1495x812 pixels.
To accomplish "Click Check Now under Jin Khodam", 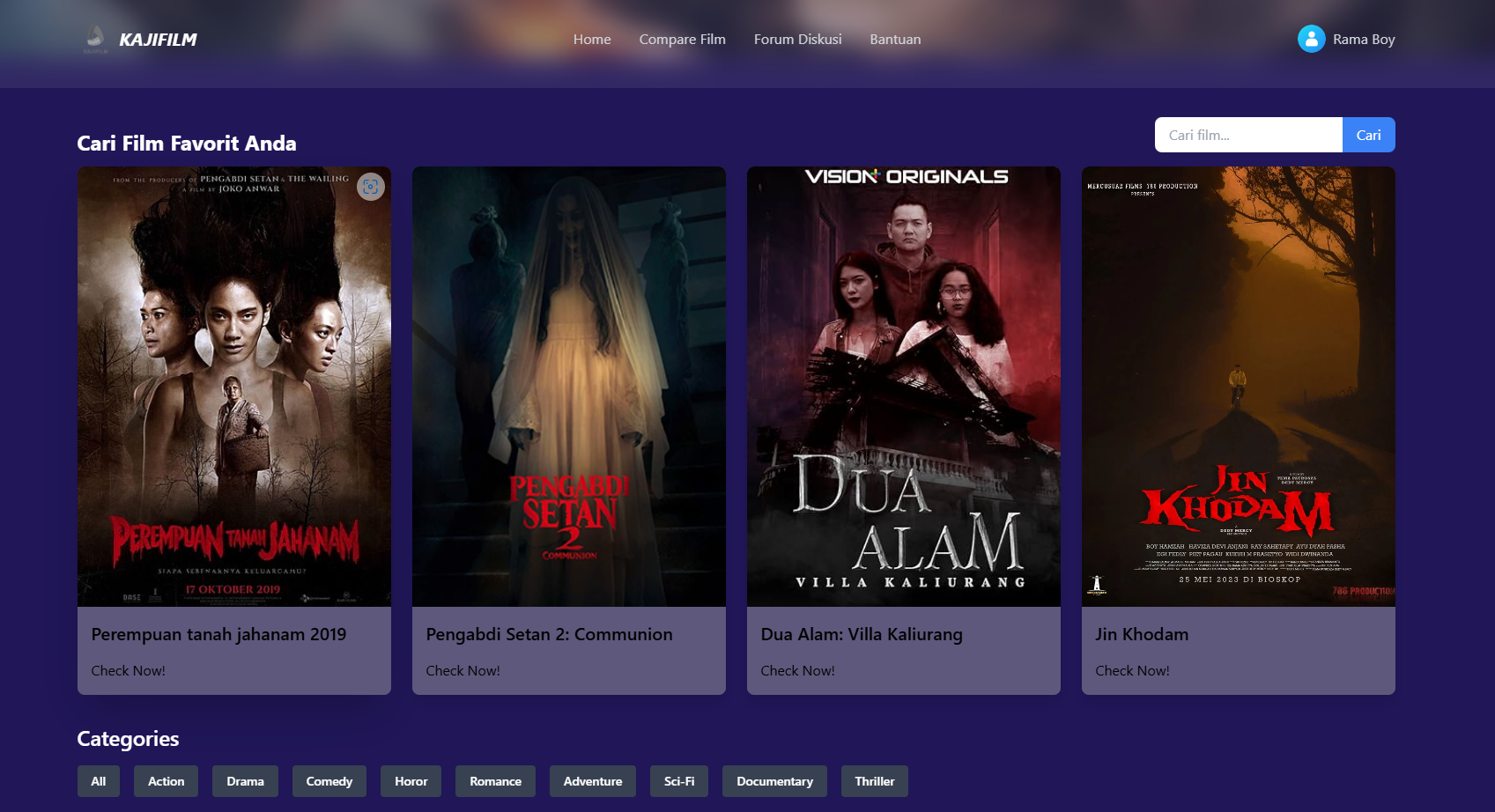I will (1132, 671).
